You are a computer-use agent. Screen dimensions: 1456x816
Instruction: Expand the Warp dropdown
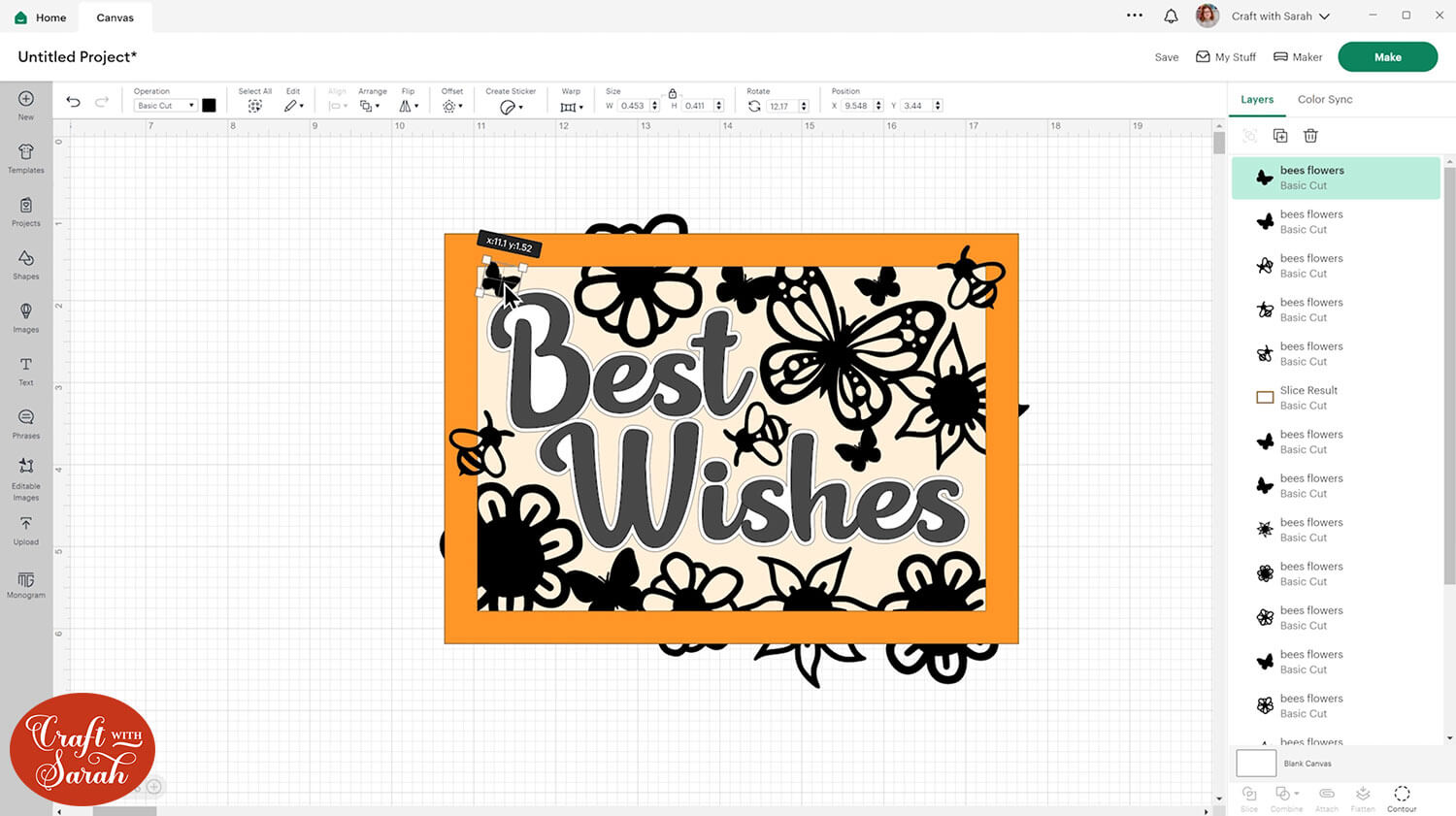(x=572, y=107)
